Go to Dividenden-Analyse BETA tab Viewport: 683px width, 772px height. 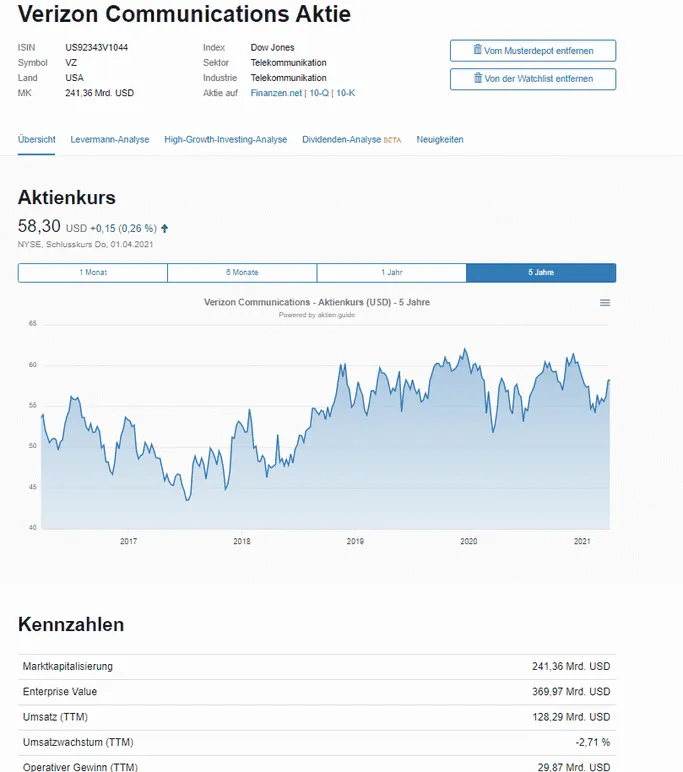click(352, 140)
